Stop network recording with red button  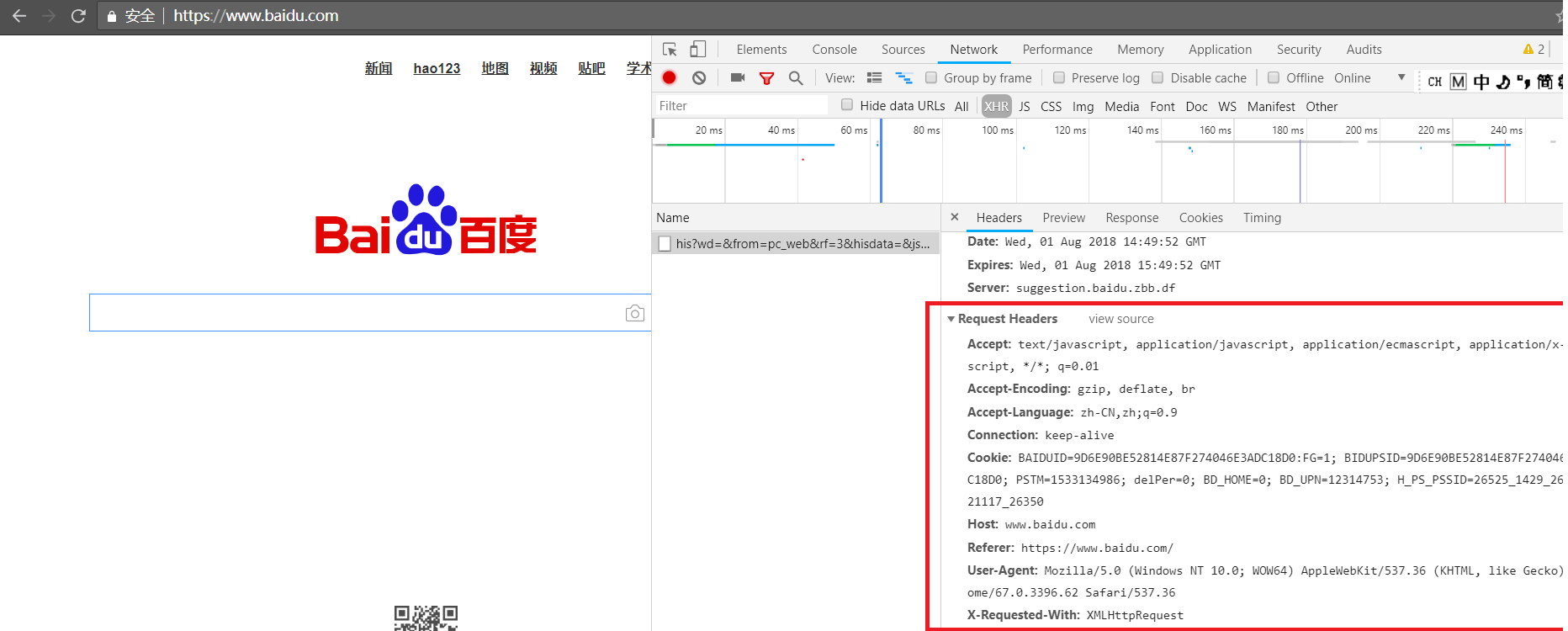(x=670, y=77)
